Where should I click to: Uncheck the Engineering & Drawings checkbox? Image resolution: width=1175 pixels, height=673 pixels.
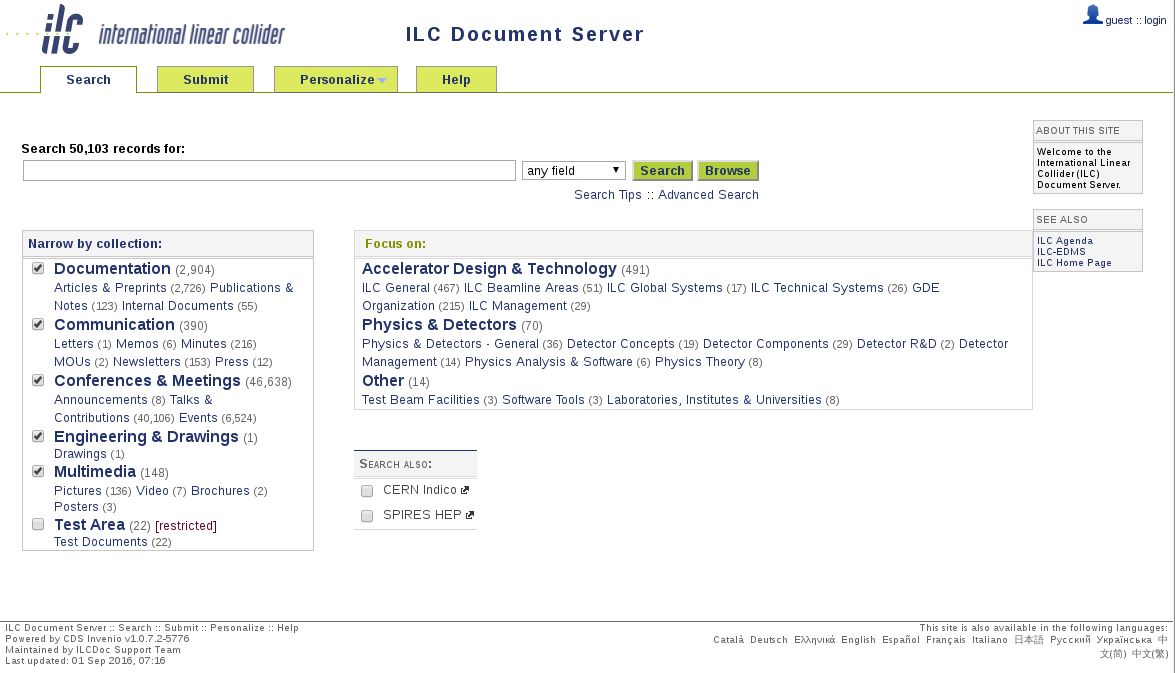pyautogui.click(x=38, y=436)
